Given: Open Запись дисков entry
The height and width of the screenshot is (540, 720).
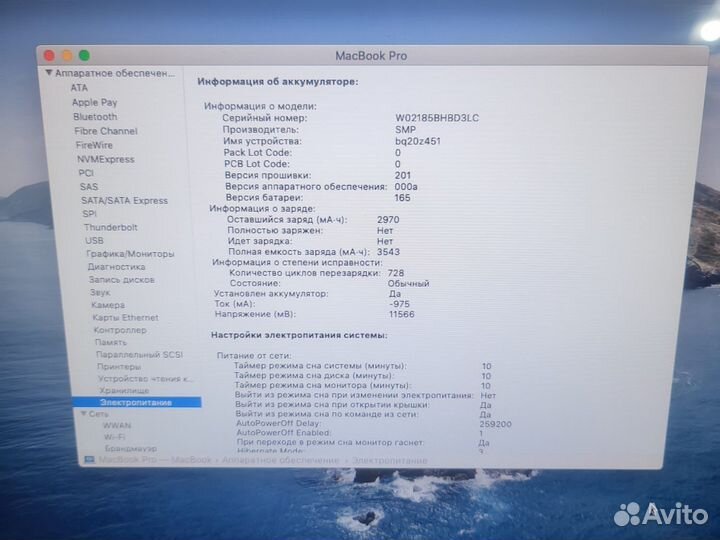Looking at the screenshot, I should coord(122,280).
